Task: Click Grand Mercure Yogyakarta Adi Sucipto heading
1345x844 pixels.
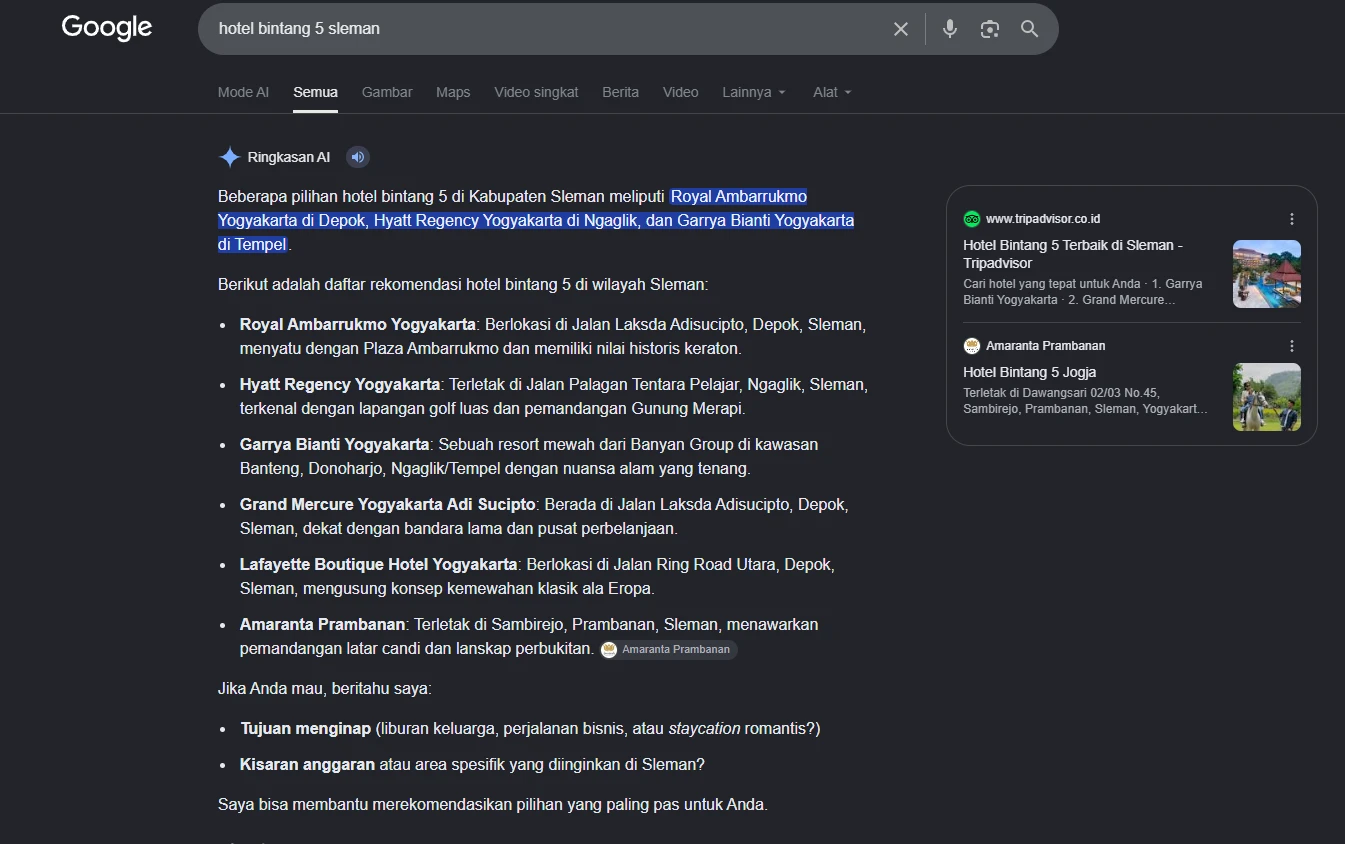Action: (388, 505)
